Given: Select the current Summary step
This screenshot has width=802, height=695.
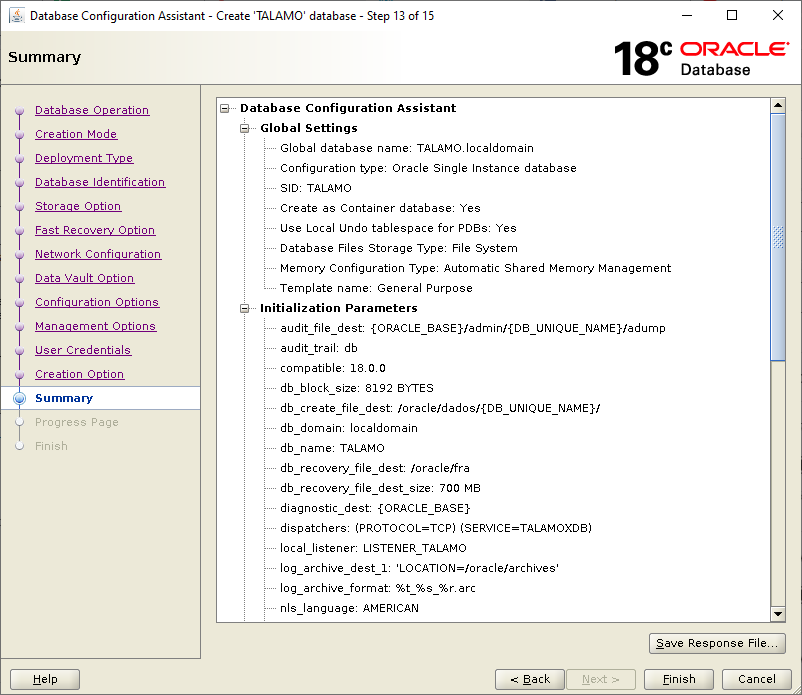Looking at the screenshot, I should click(64, 398).
